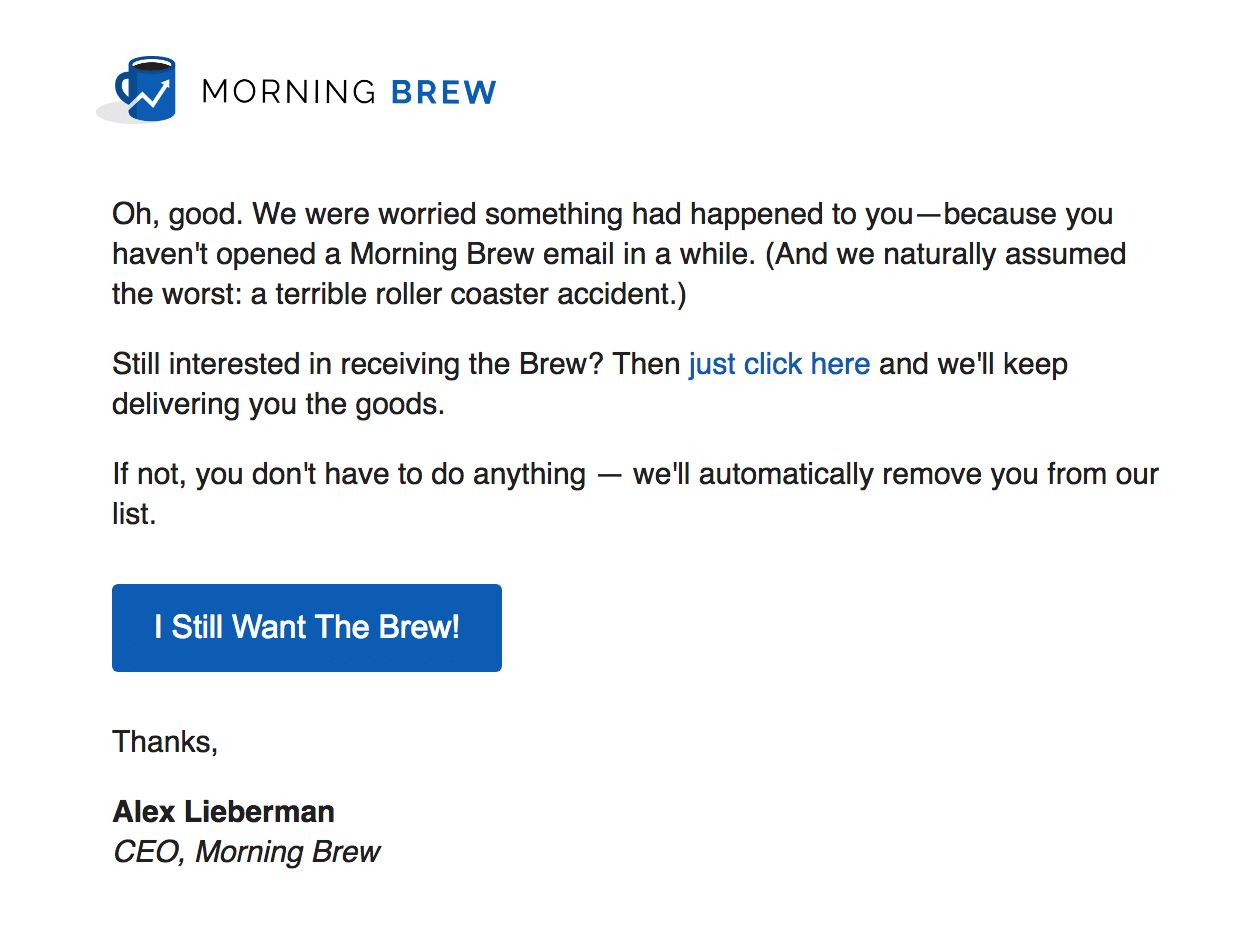Click the 'I Still Want The Brew!' button

coord(307,628)
